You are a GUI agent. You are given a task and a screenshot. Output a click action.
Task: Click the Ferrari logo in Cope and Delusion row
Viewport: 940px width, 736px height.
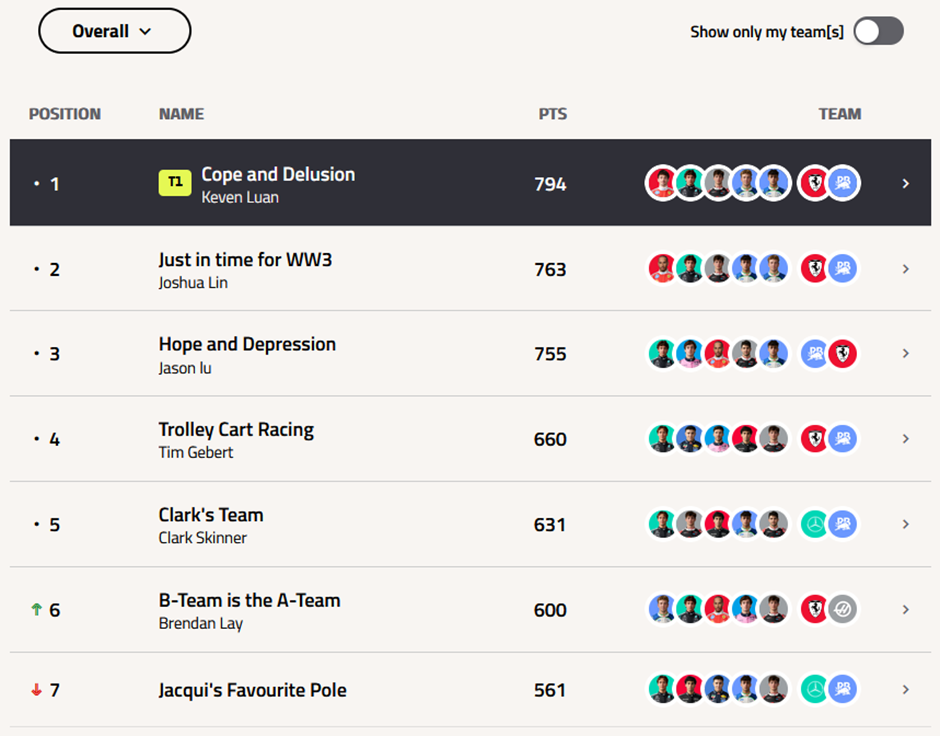[x=815, y=184]
